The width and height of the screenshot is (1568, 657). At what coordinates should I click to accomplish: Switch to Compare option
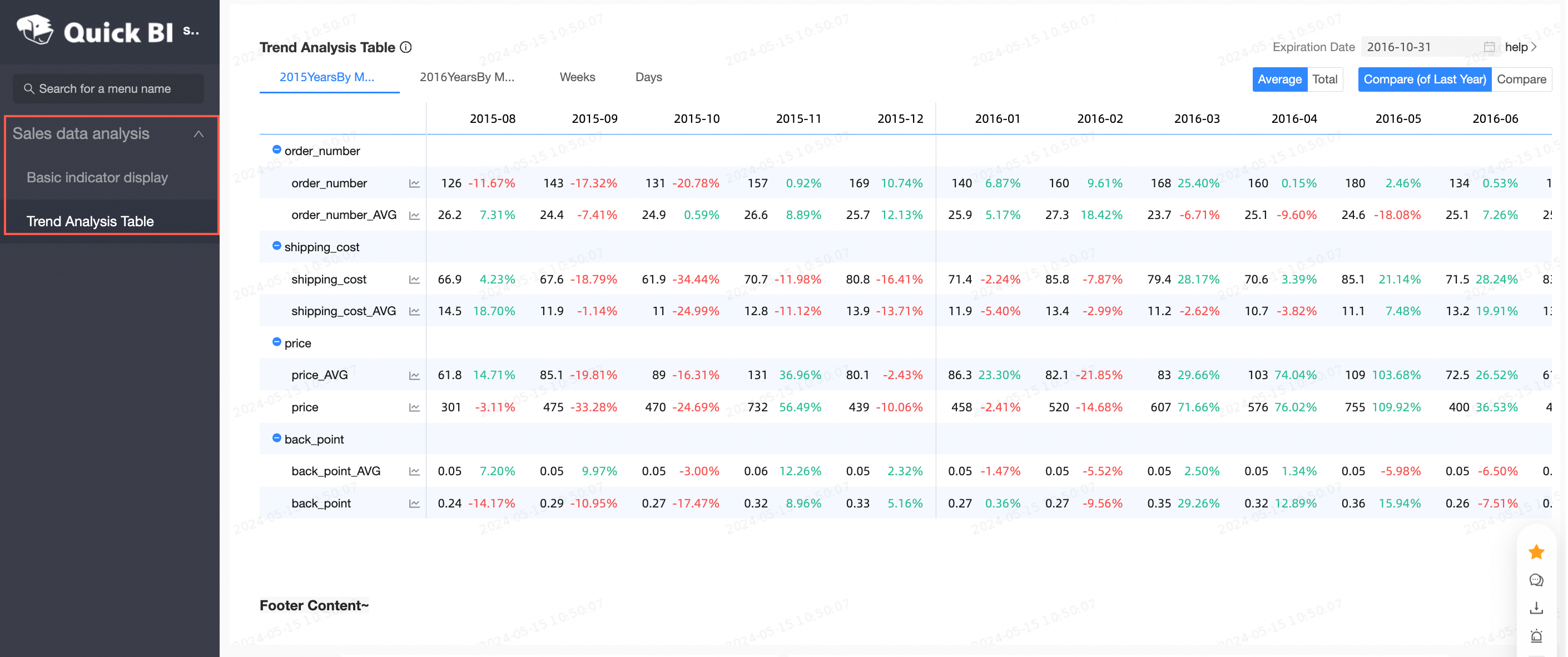(x=1521, y=79)
